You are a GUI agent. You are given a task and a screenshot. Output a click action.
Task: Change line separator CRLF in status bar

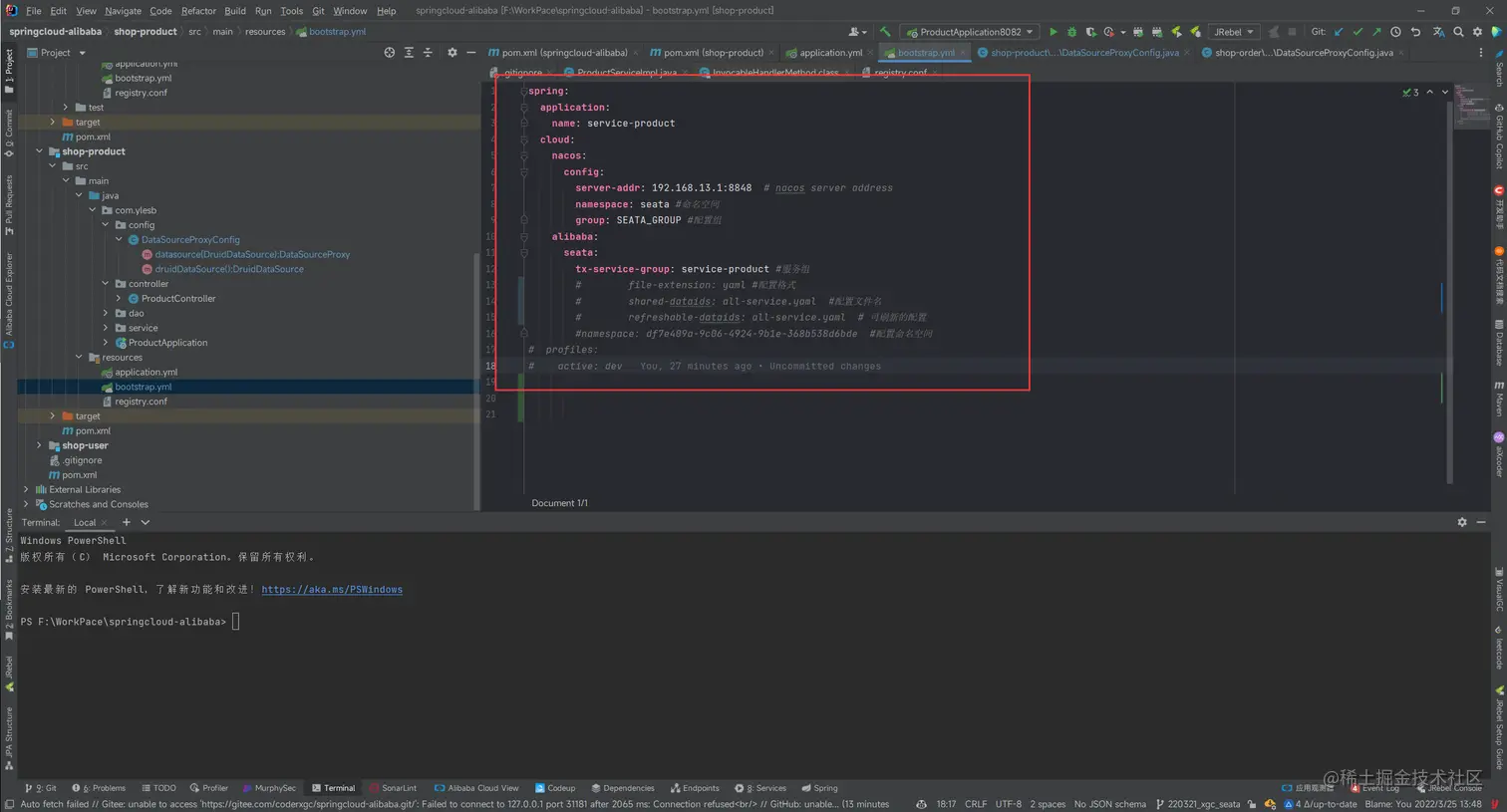coord(976,804)
